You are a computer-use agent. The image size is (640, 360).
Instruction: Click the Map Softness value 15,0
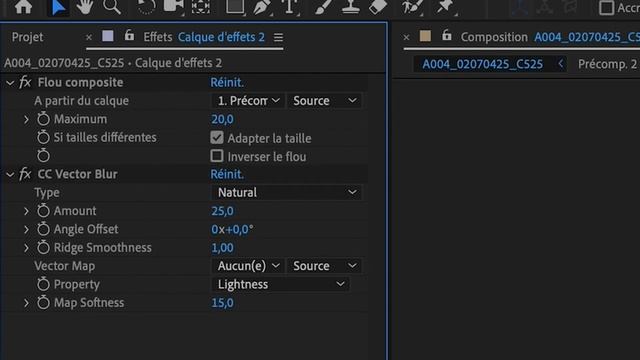(x=222, y=303)
